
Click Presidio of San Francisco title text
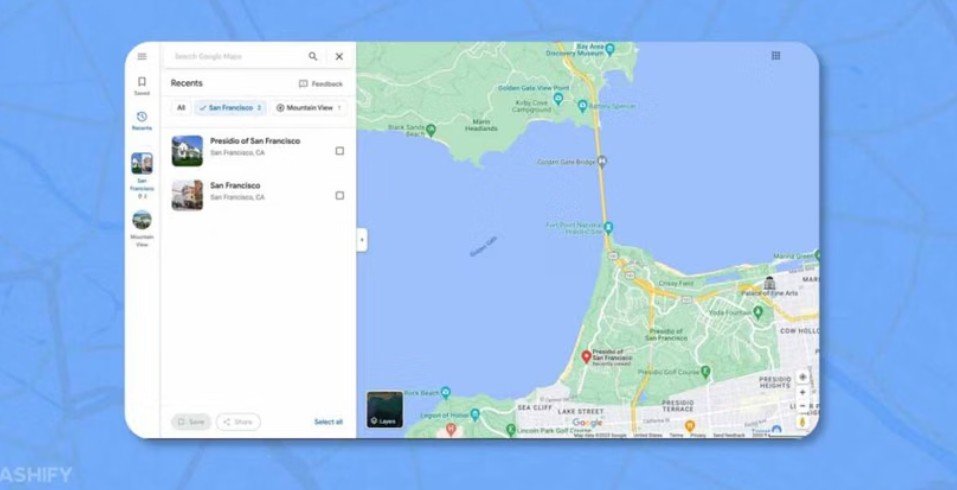click(x=255, y=141)
